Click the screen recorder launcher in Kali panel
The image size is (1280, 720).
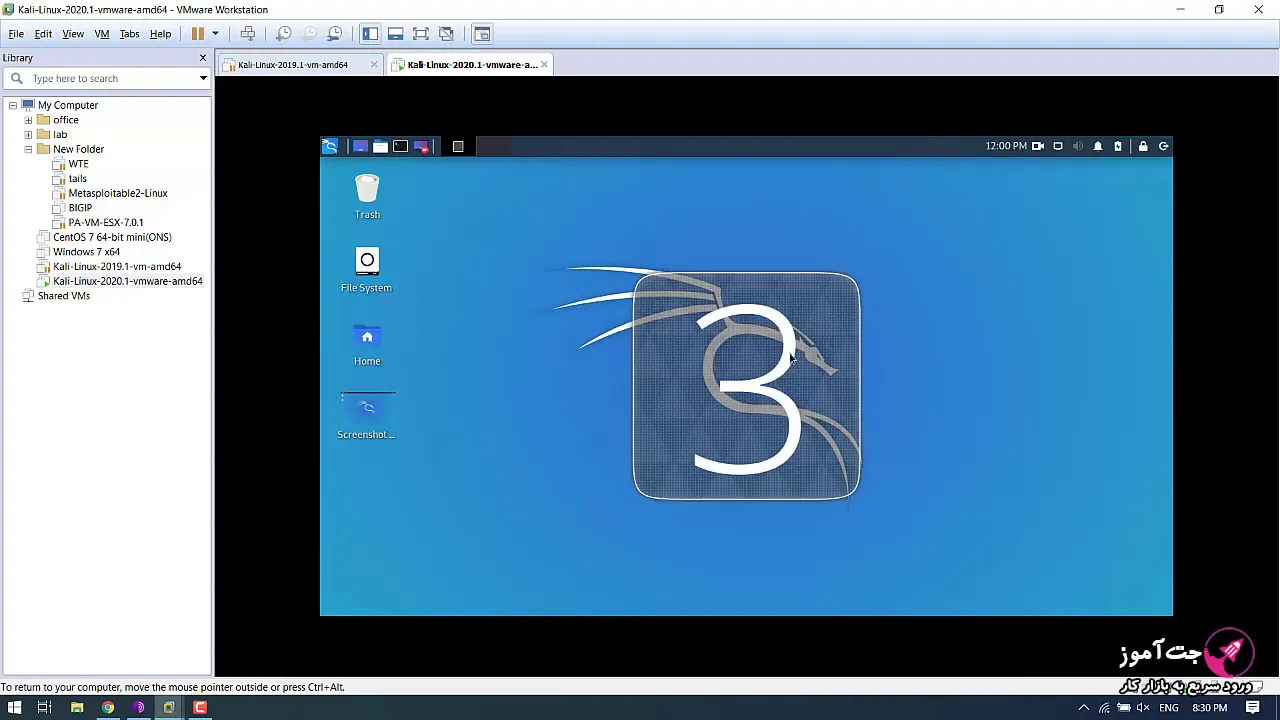coord(421,146)
